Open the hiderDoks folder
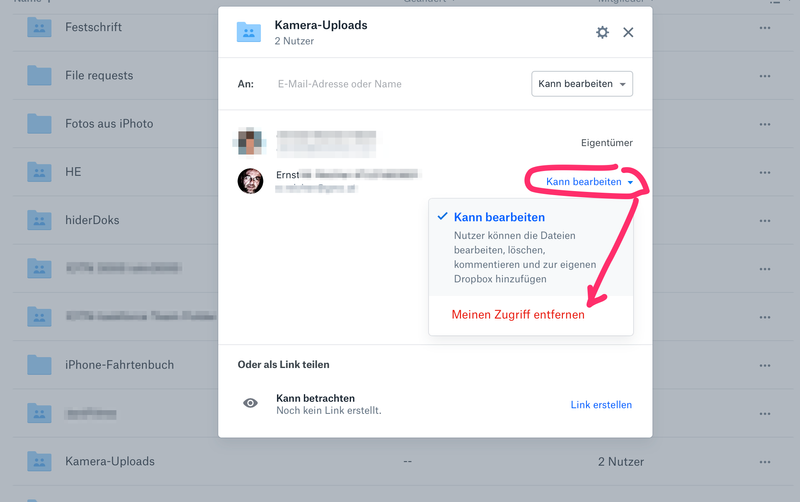This screenshot has height=502, width=800. pyautogui.click(x=92, y=220)
